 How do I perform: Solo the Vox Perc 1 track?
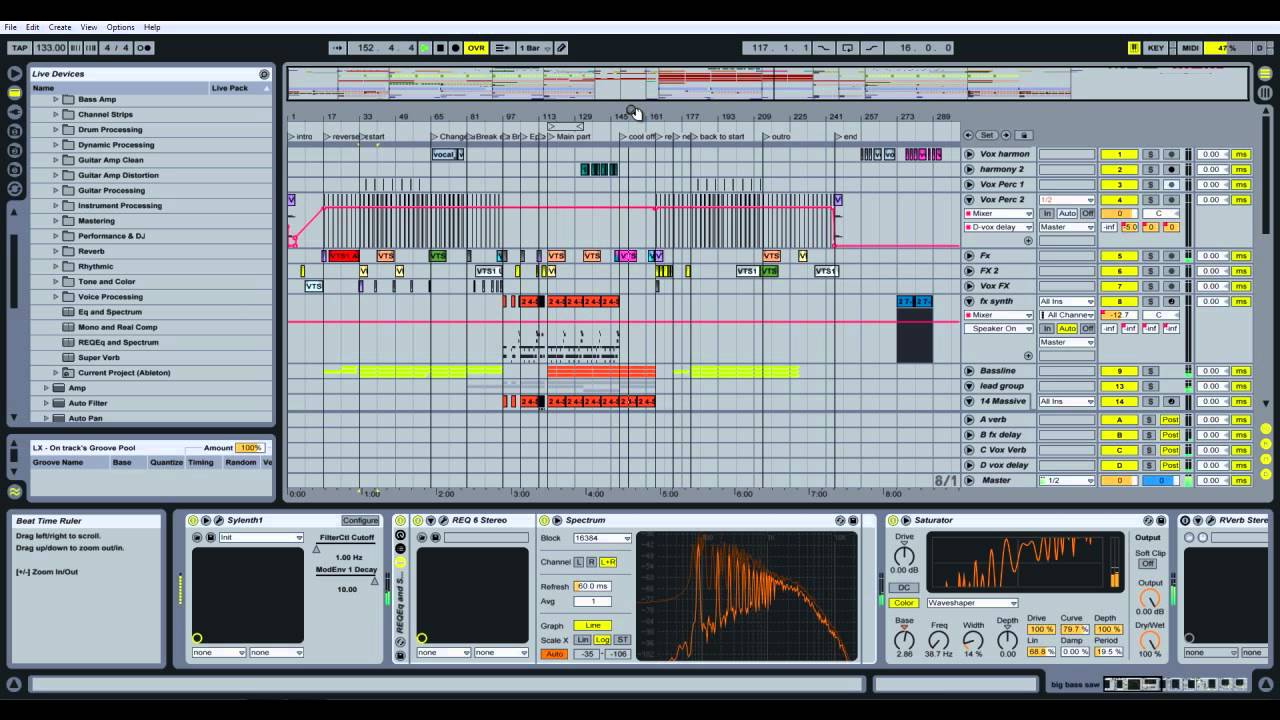coord(1150,185)
